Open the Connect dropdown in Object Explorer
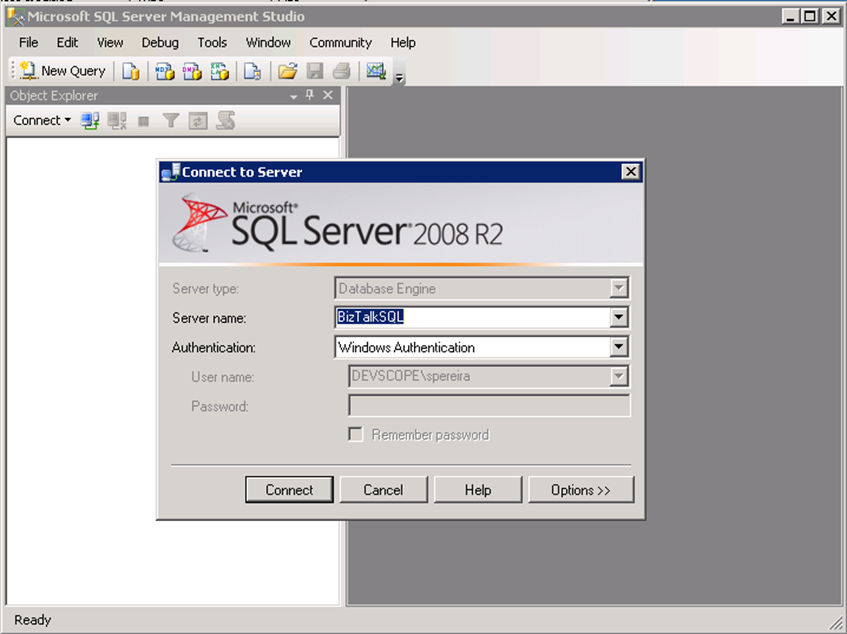The width and height of the screenshot is (847, 634). point(42,120)
